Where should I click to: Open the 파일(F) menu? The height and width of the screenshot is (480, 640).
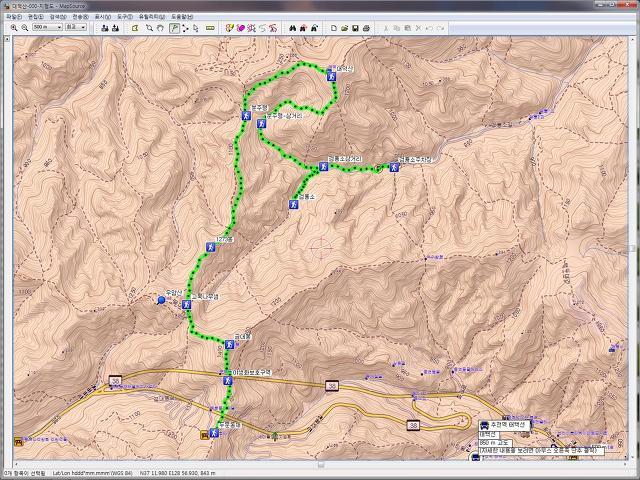pos(14,17)
